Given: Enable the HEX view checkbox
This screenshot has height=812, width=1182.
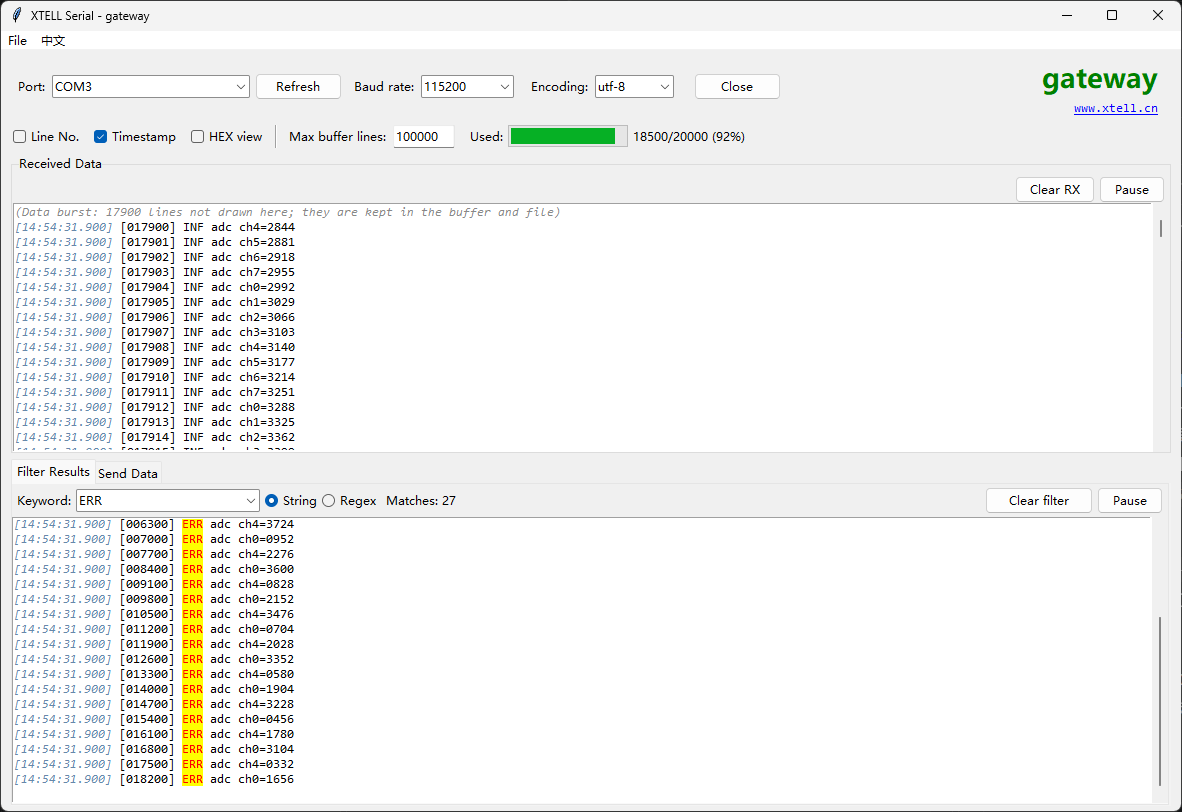Looking at the screenshot, I should (198, 136).
